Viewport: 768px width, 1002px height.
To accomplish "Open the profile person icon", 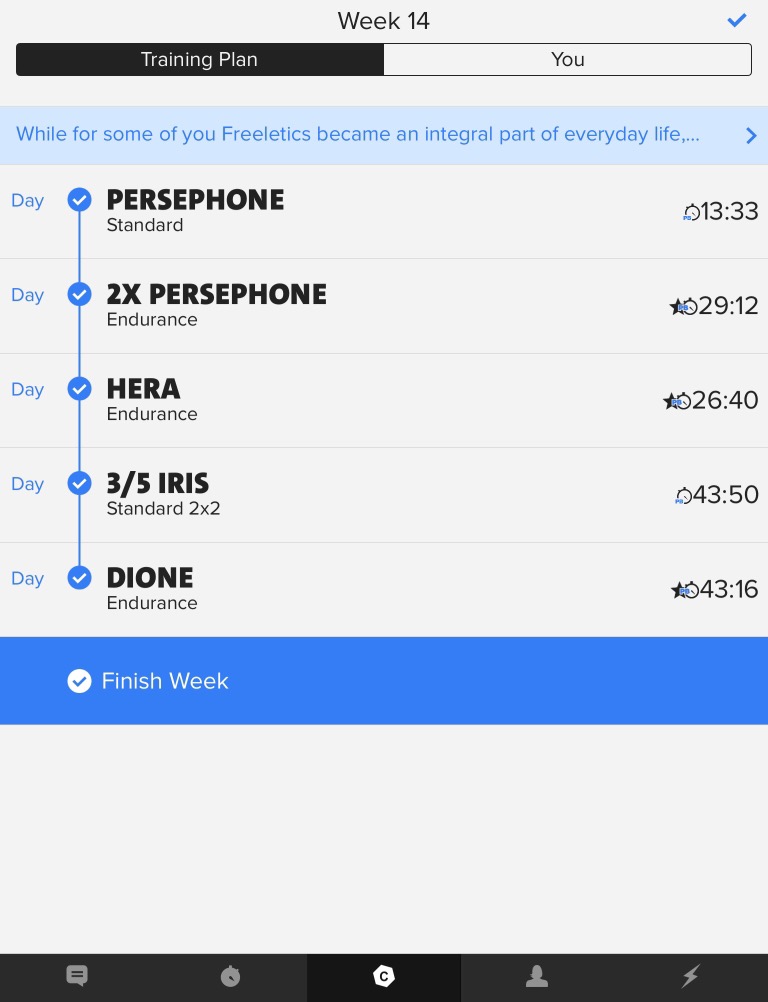I will point(537,976).
